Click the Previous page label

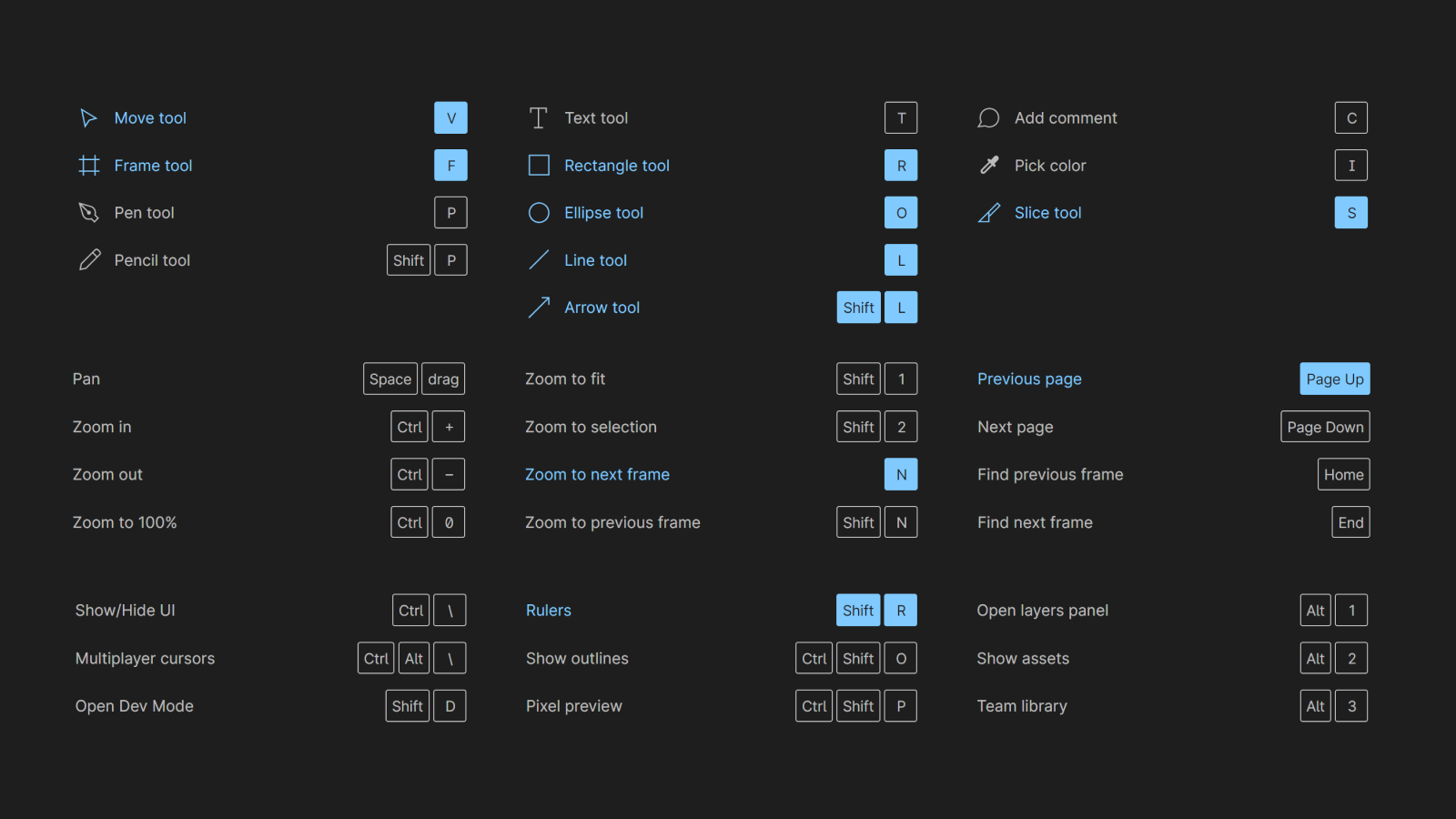[x=1029, y=379]
